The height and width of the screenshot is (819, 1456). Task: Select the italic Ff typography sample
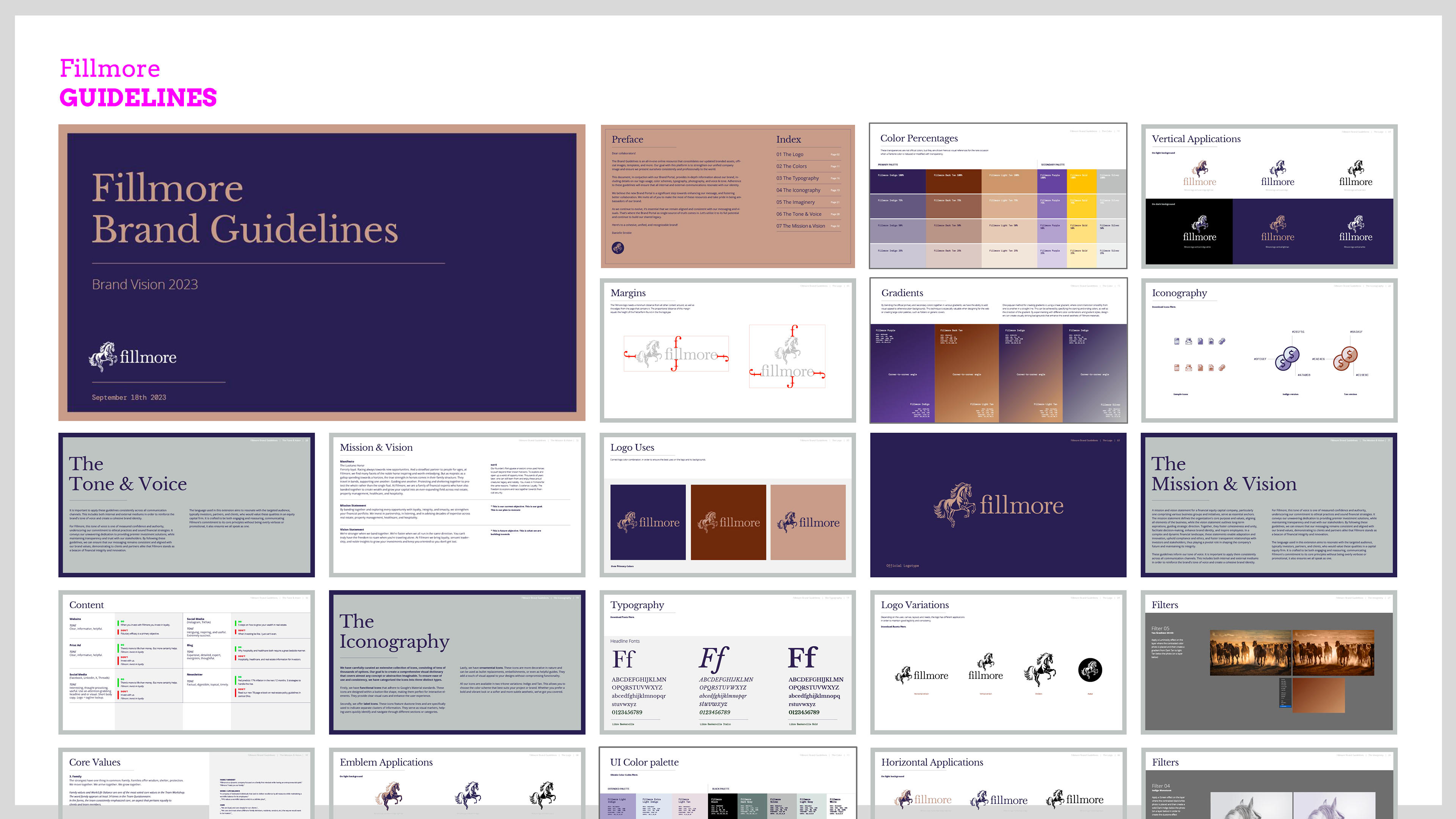713,659
